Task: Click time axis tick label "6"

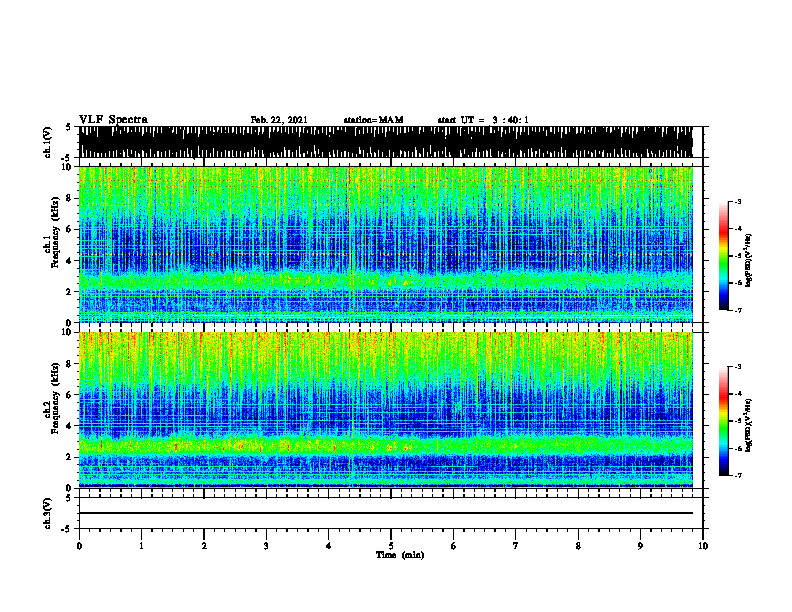Action: coord(454,546)
